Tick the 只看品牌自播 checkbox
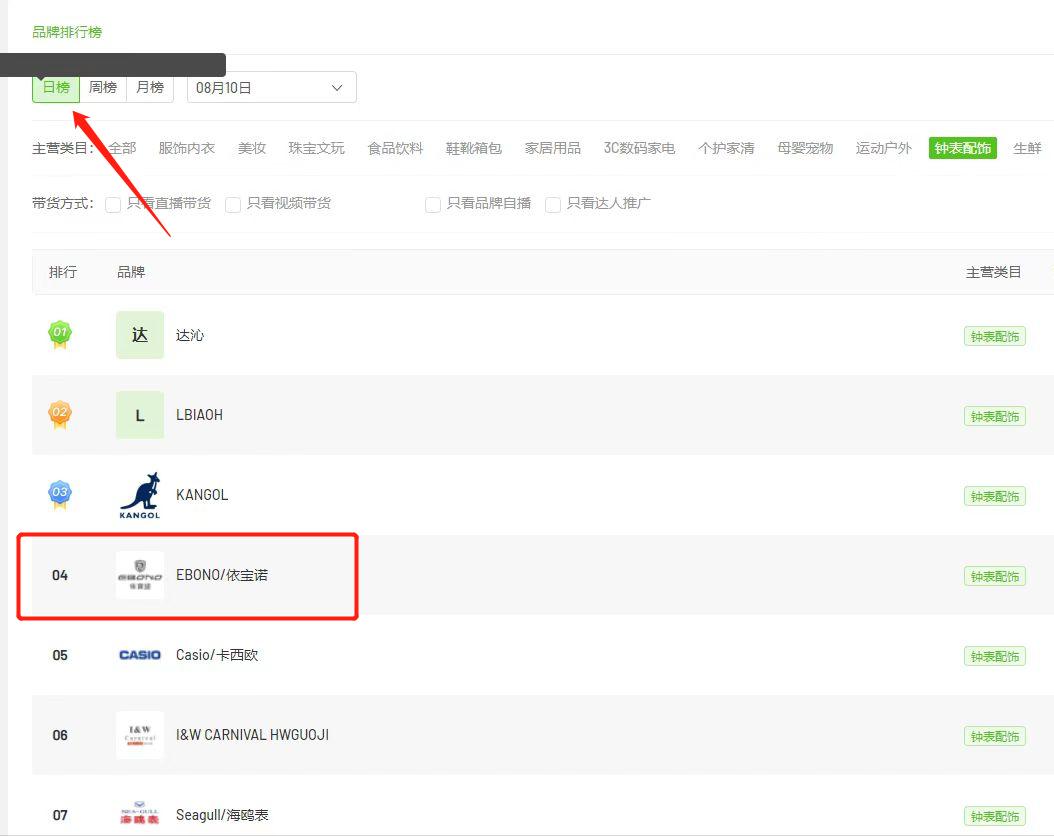Image resolution: width=1054 pixels, height=836 pixels. 433,204
